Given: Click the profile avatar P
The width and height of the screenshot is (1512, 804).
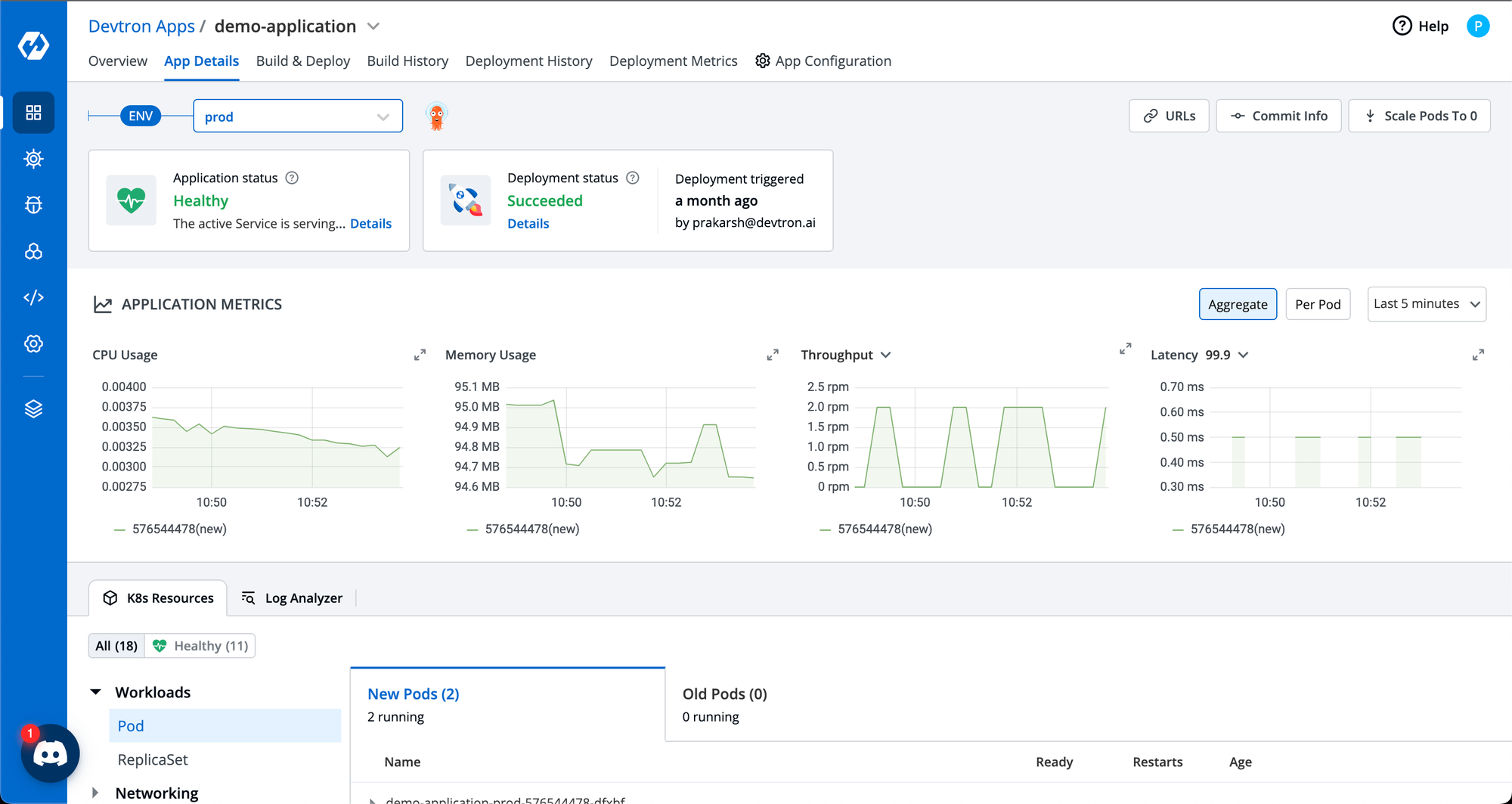Looking at the screenshot, I should point(1478,26).
